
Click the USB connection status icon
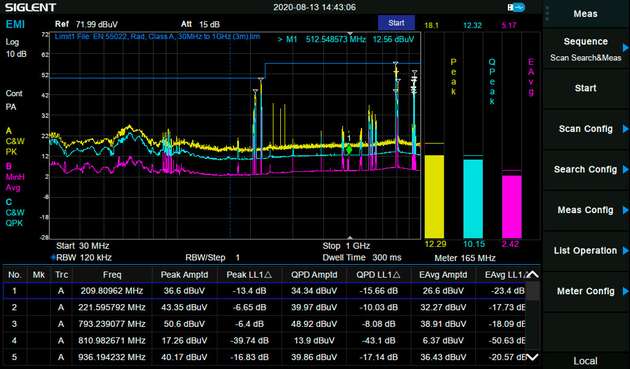click(x=516, y=7)
